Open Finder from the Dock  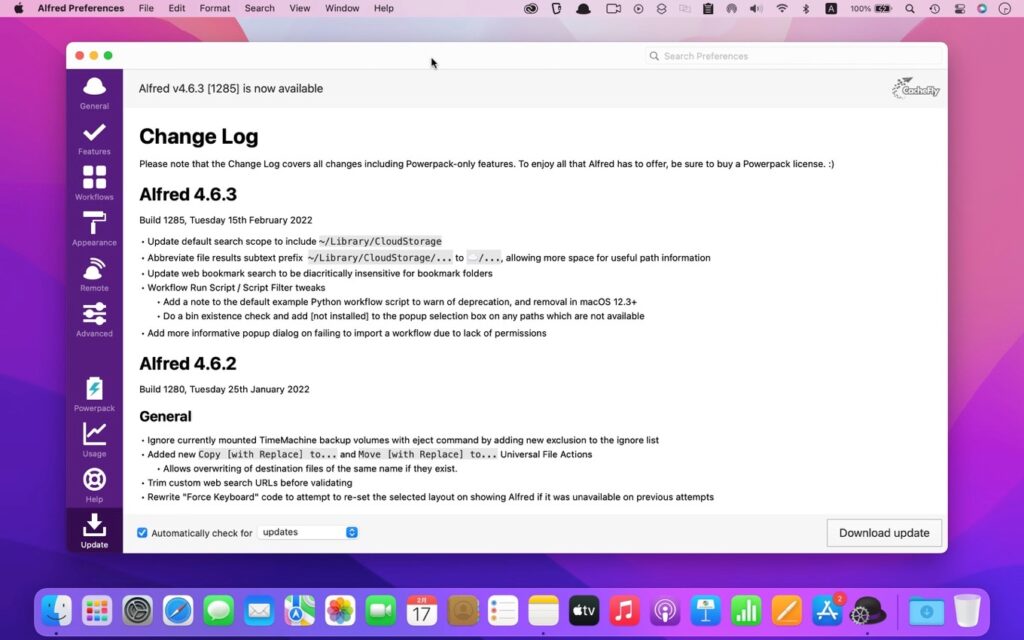[x=57, y=611]
